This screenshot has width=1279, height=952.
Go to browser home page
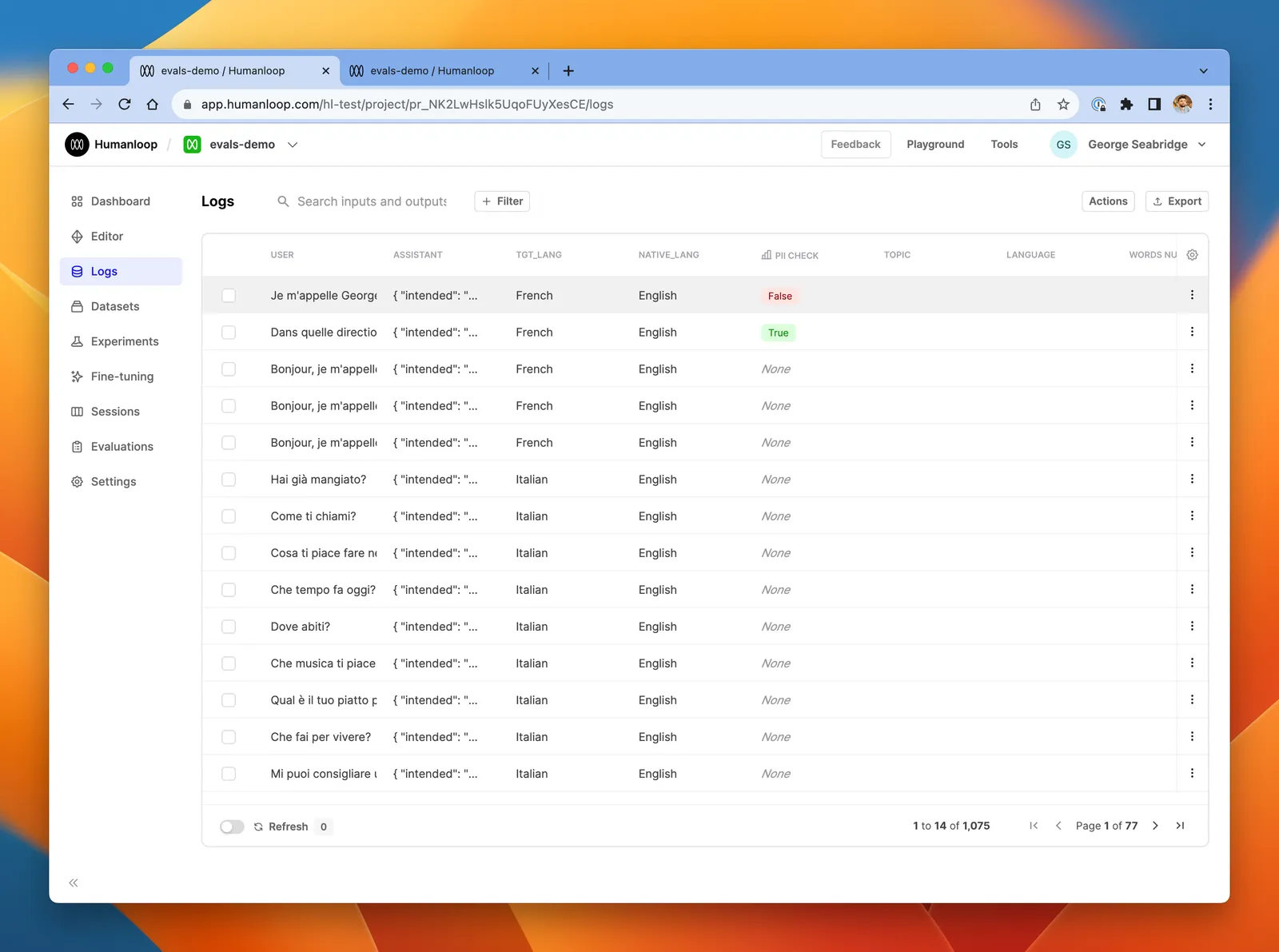pyautogui.click(x=153, y=104)
